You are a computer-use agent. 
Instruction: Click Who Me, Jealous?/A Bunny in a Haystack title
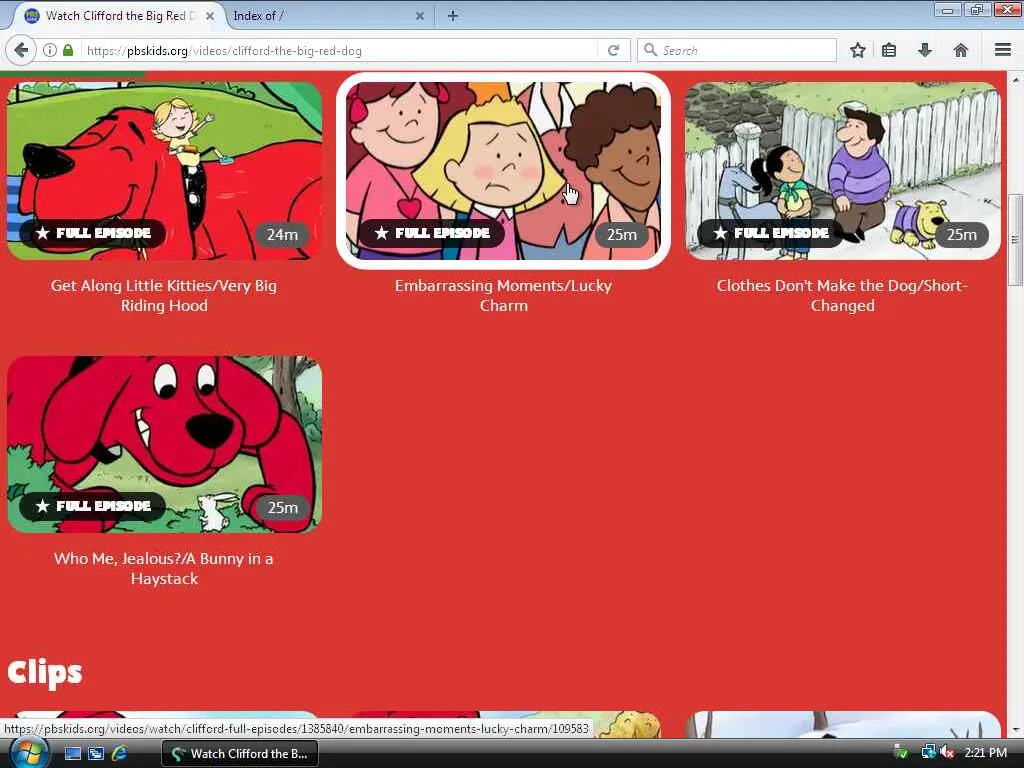pos(164,569)
